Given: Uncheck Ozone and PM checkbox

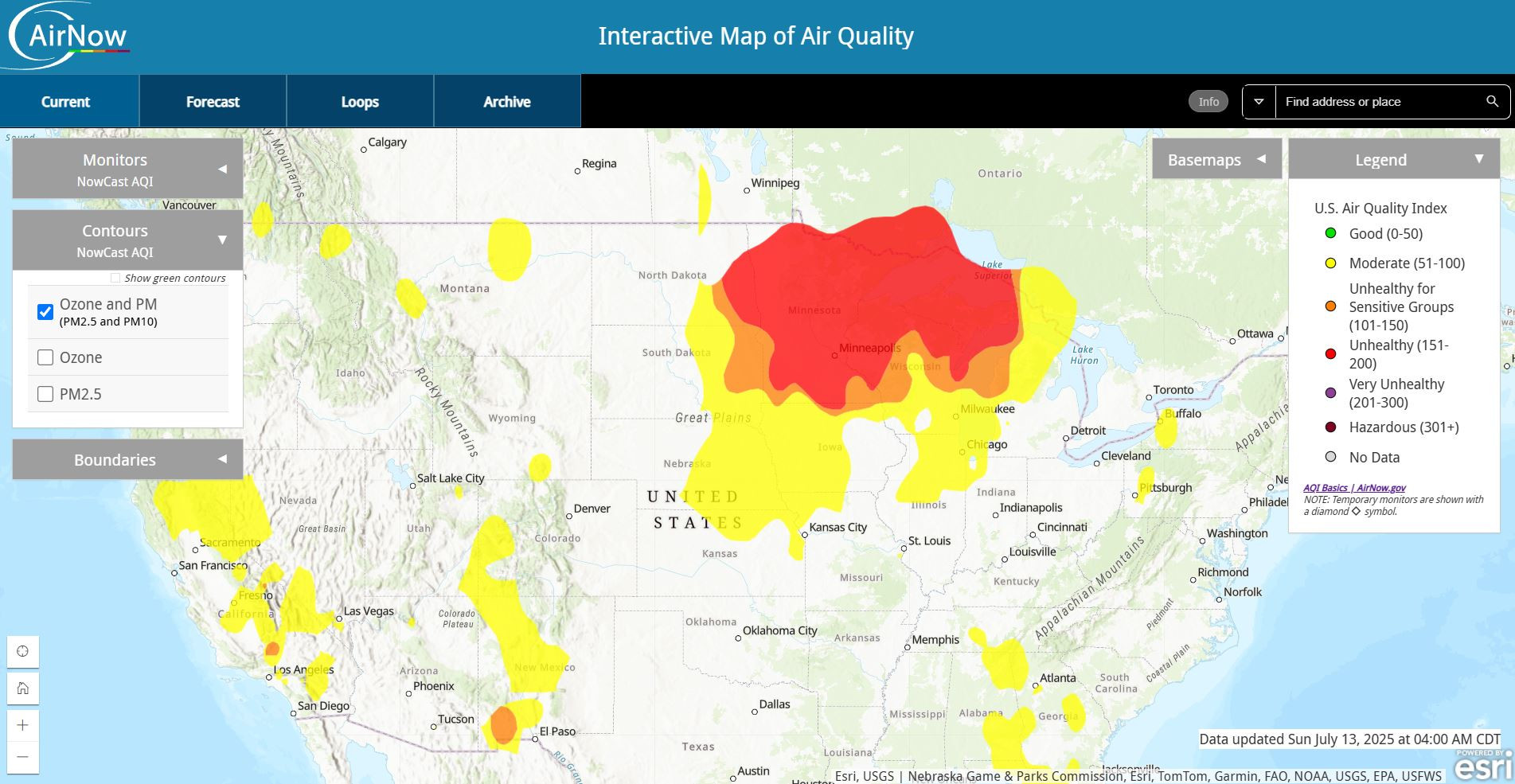Looking at the screenshot, I should point(45,311).
